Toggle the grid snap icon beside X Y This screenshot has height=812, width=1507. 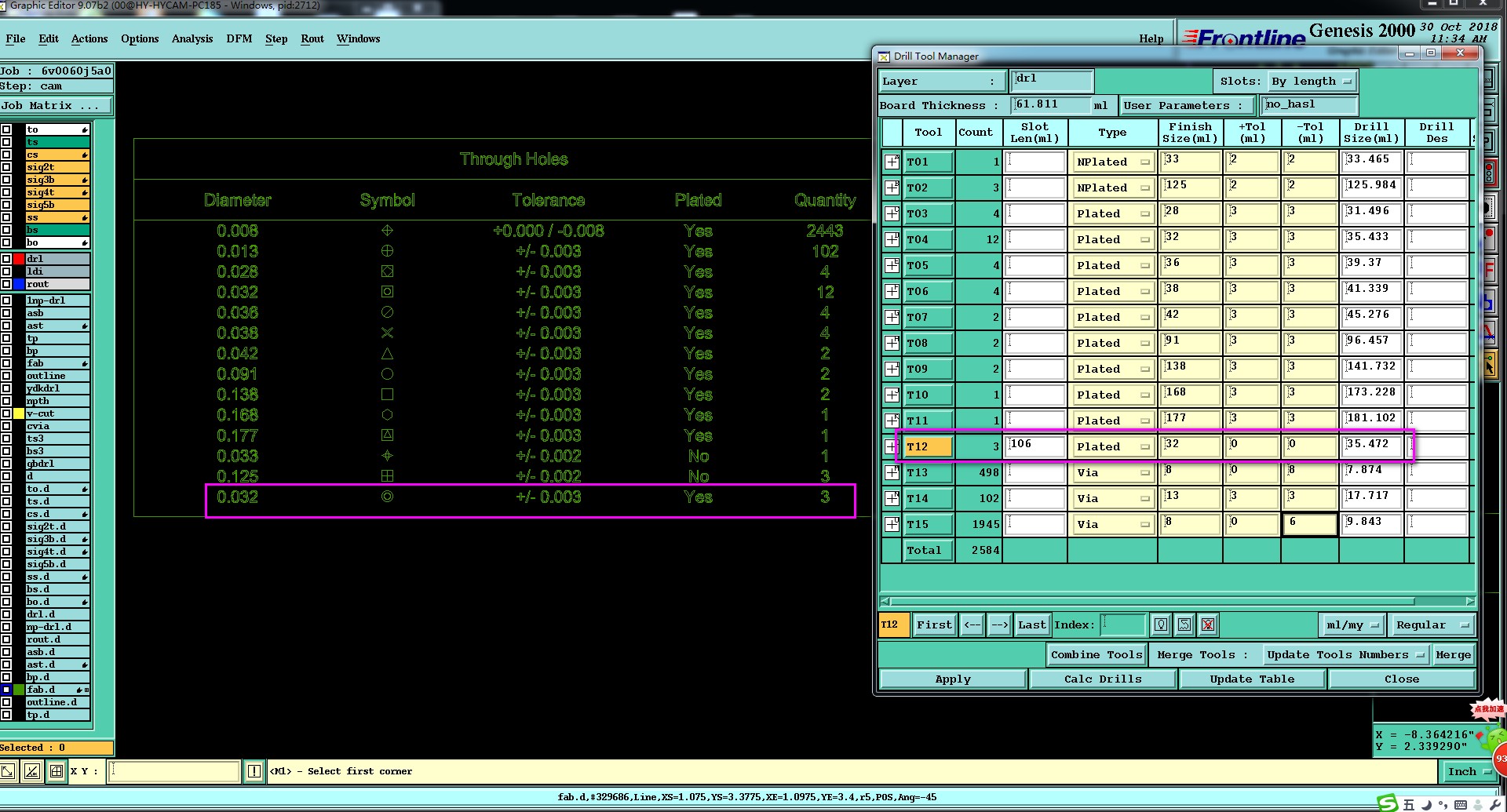click(57, 771)
